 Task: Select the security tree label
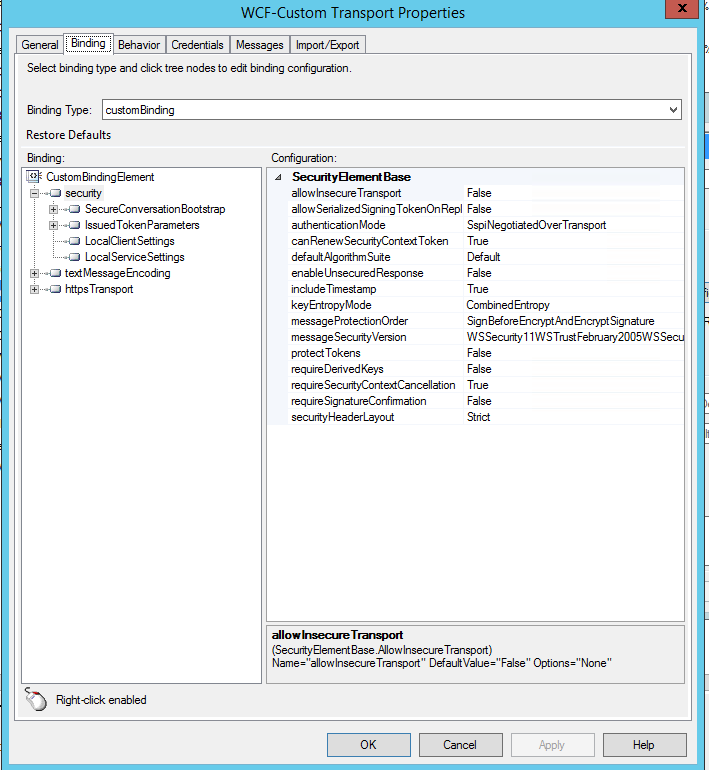(83, 193)
